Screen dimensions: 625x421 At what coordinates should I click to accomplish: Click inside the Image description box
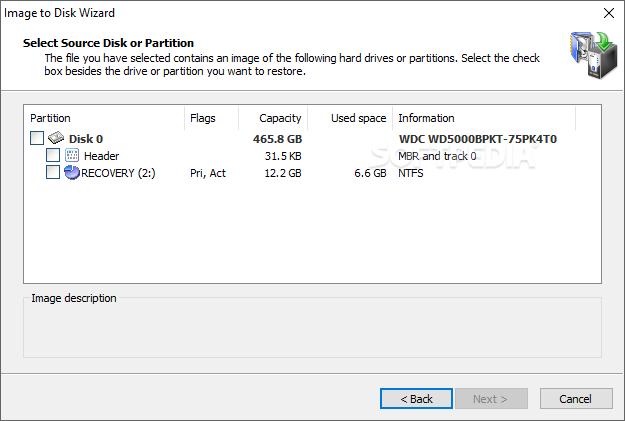click(x=312, y=329)
